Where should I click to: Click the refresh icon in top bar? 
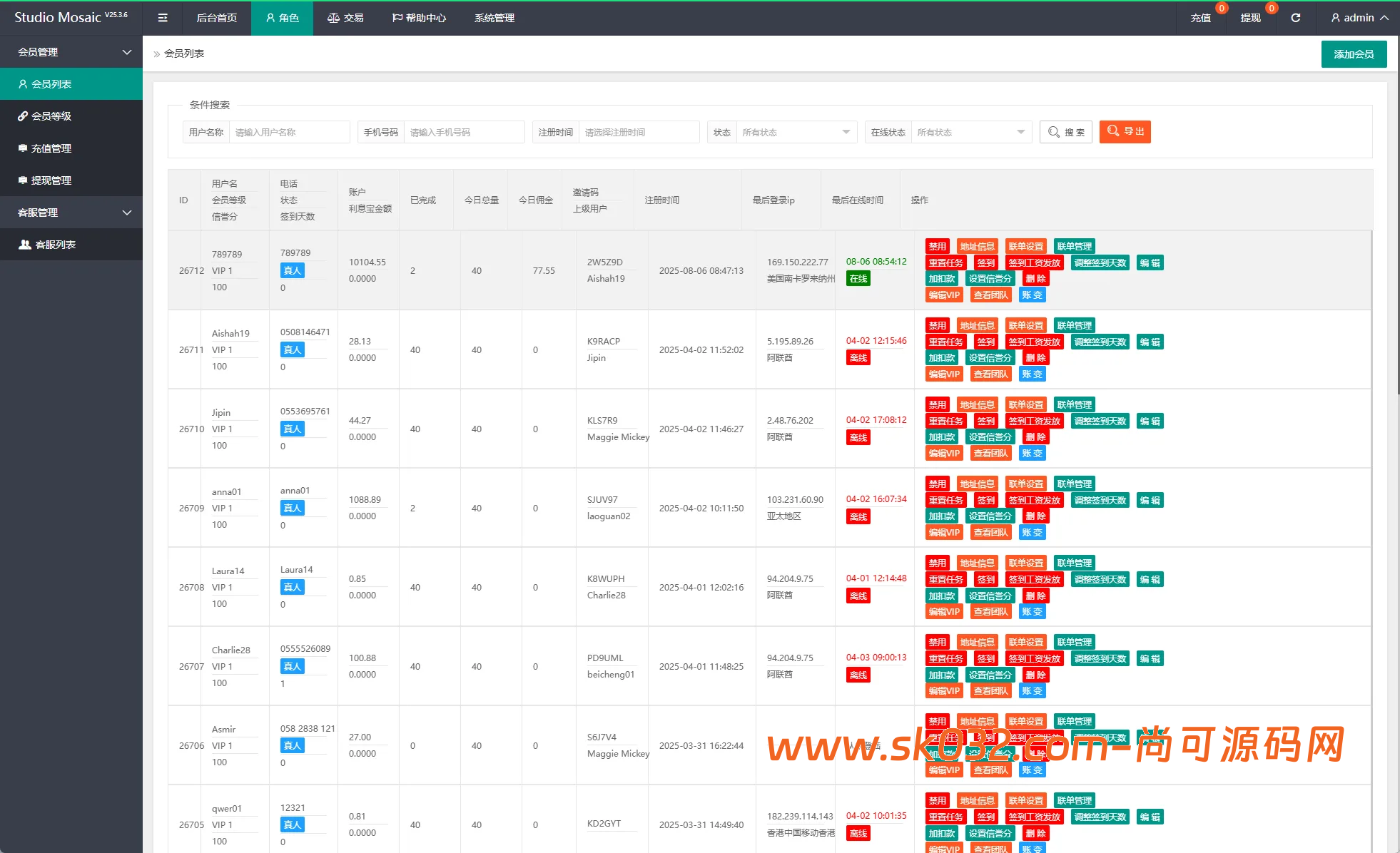pyautogui.click(x=1295, y=18)
